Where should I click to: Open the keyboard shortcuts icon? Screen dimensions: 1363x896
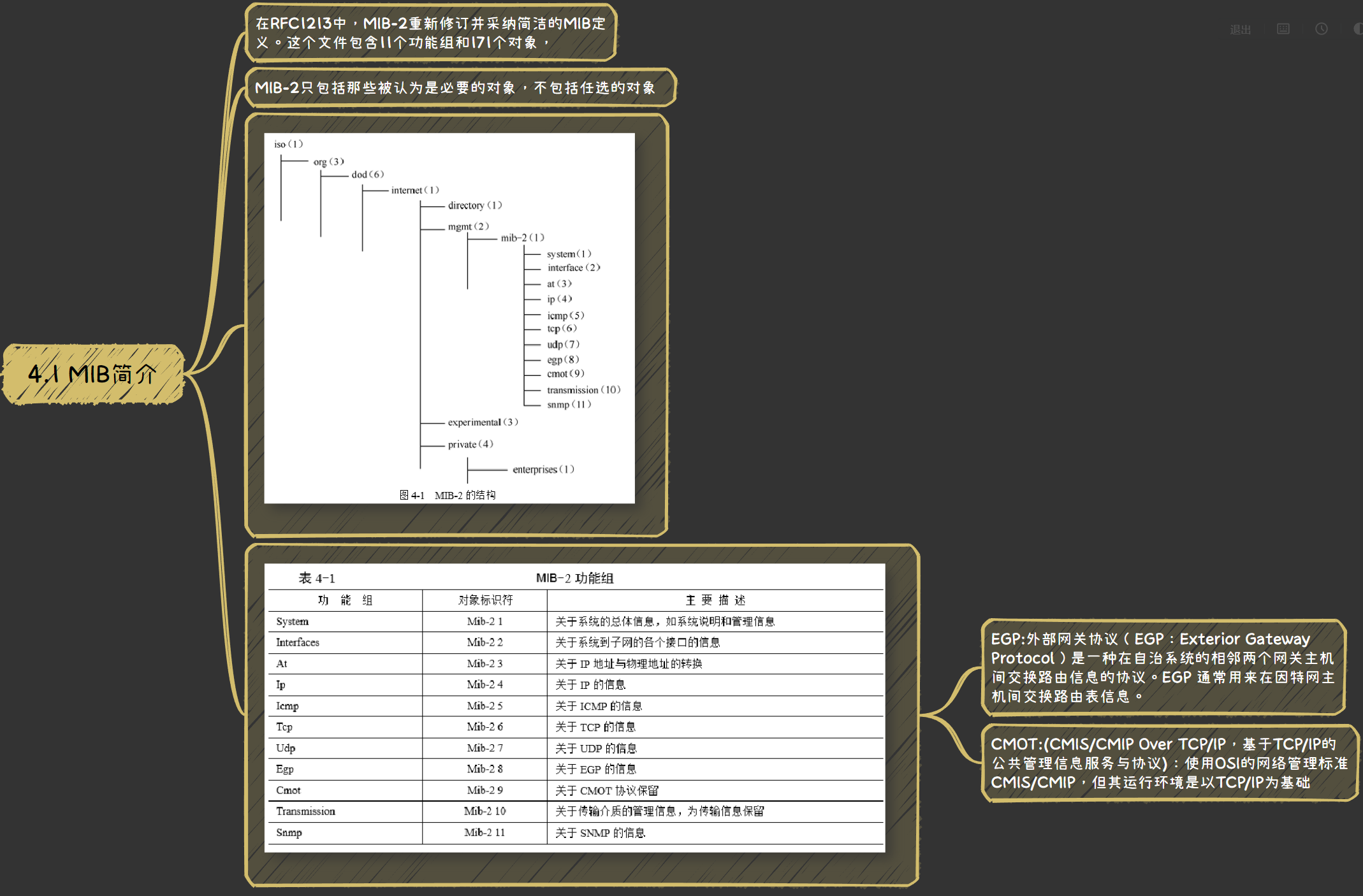(x=1283, y=29)
